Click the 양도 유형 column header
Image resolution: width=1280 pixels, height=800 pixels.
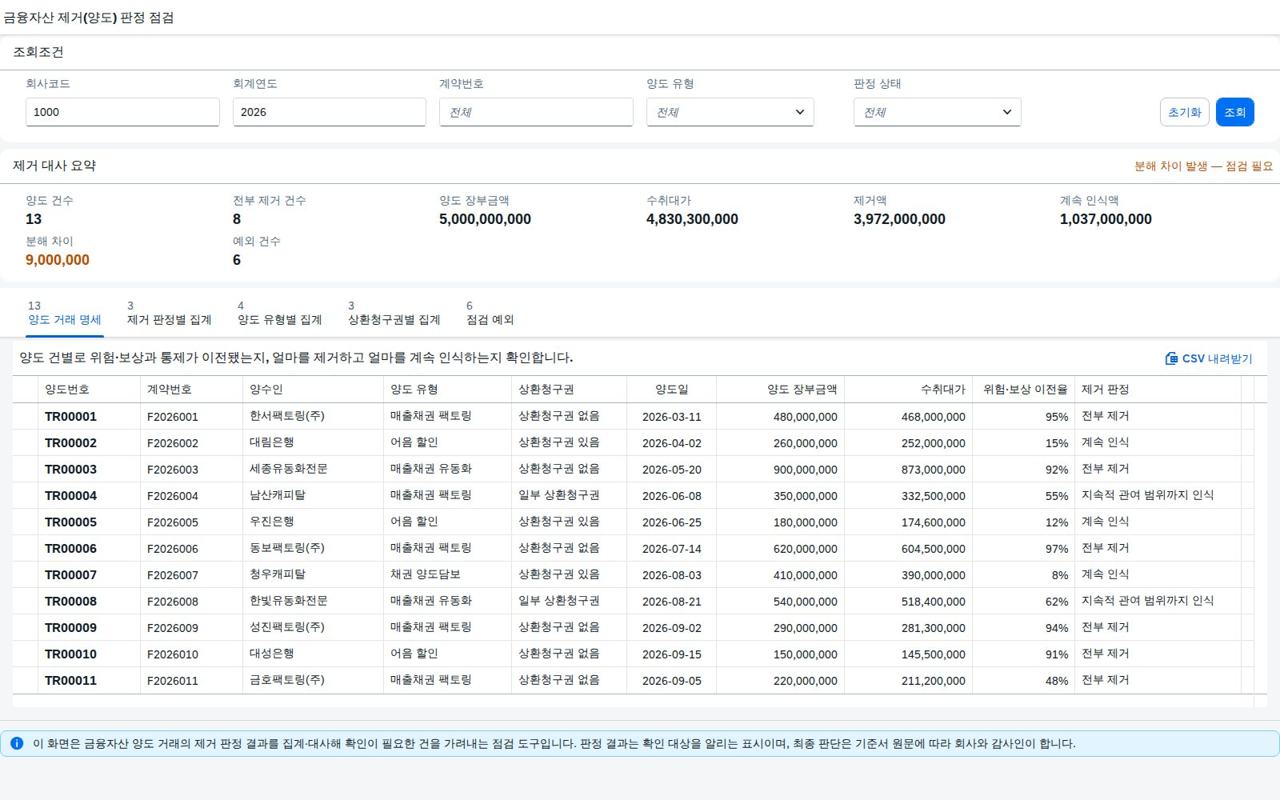(447, 390)
